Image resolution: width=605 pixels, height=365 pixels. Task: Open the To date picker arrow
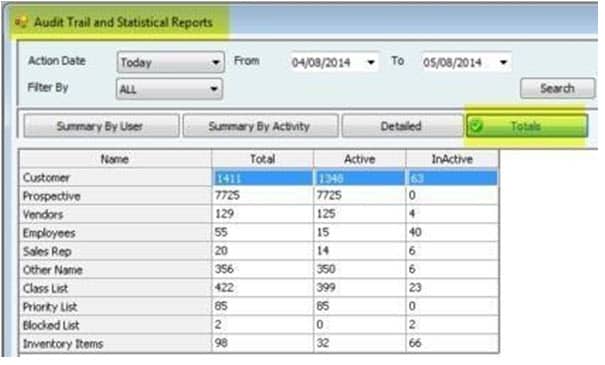pos(503,62)
